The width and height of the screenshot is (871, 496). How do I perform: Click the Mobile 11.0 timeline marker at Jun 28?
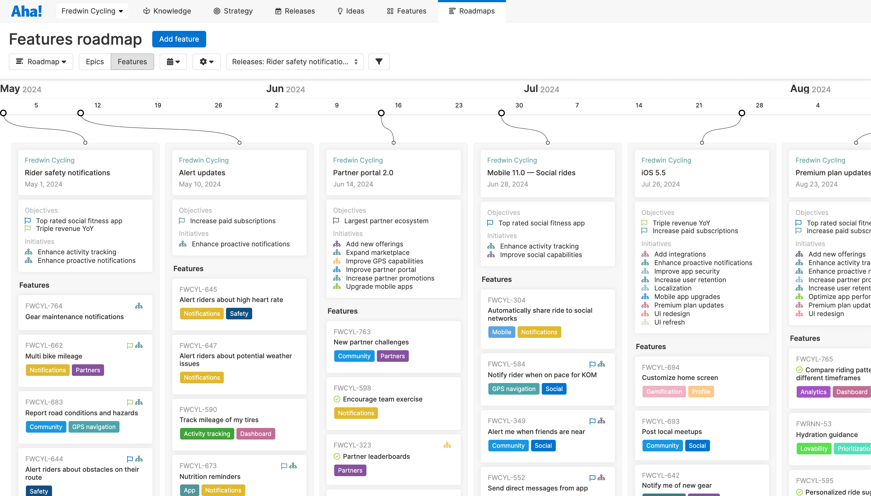pos(502,113)
